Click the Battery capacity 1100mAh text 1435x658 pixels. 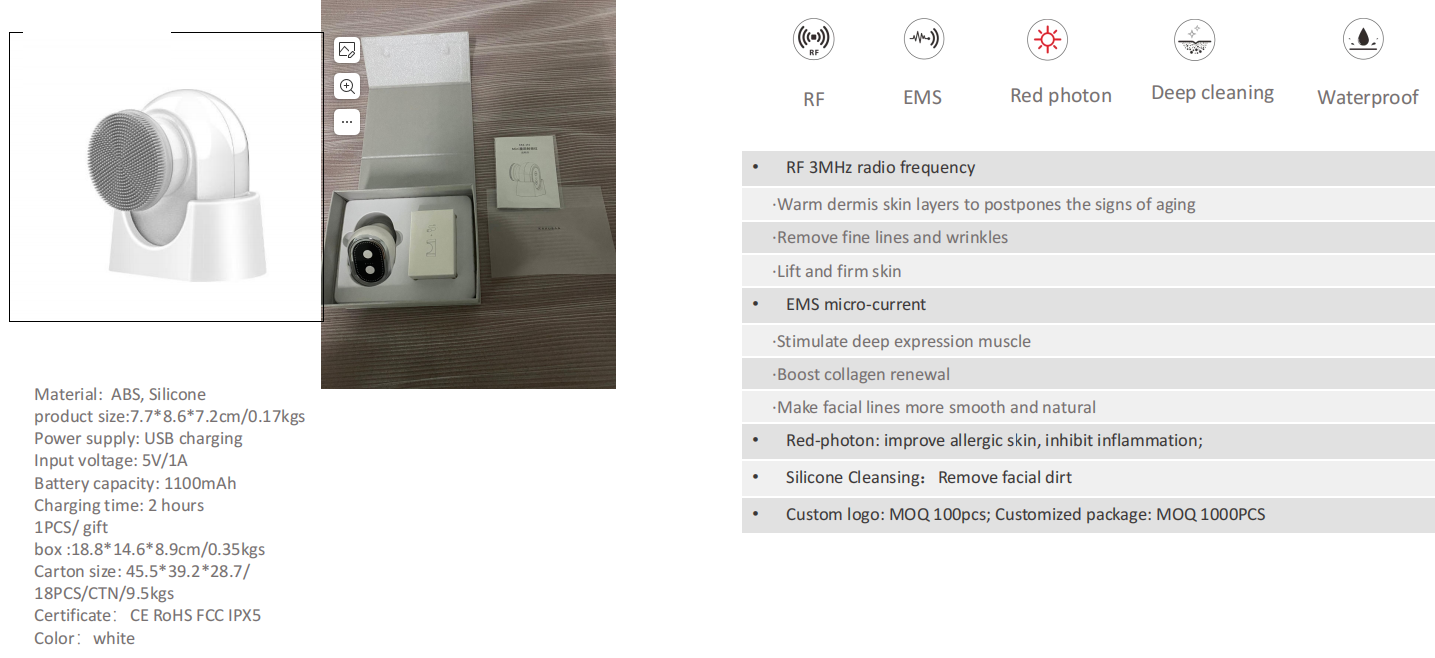[135, 483]
